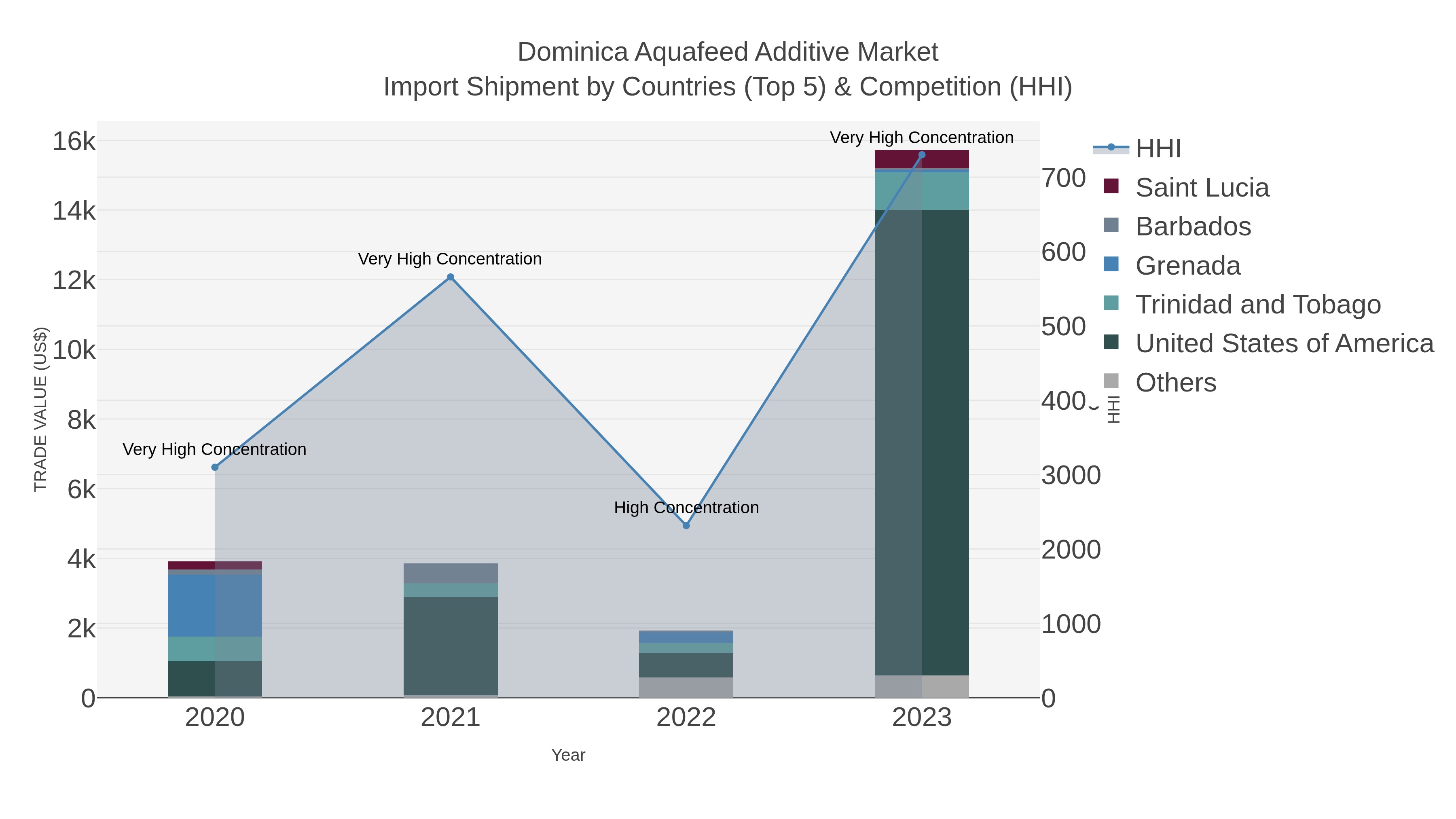This screenshot has height=819, width=1456.
Task: Click the 2022 Grenada bar segment
Action: [686, 637]
